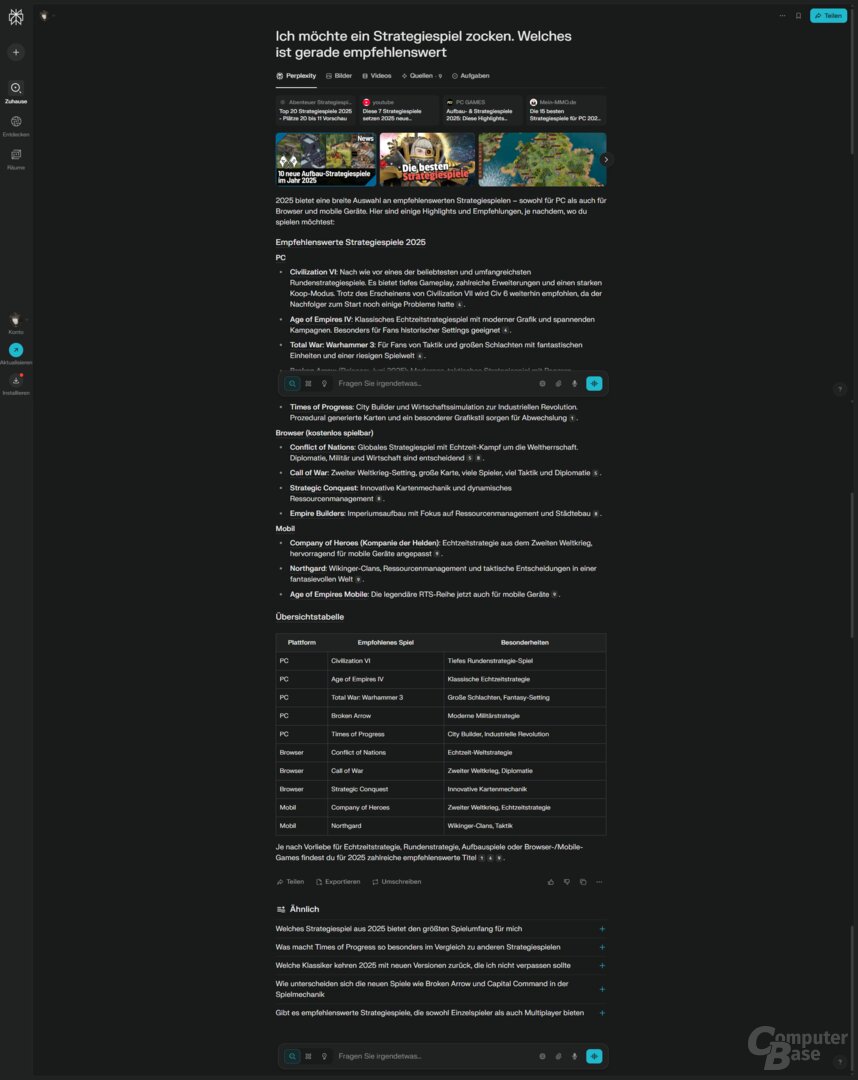Click the "Conflict of Nations" table cell
This screenshot has width=858, height=1080.
pos(386,753)
